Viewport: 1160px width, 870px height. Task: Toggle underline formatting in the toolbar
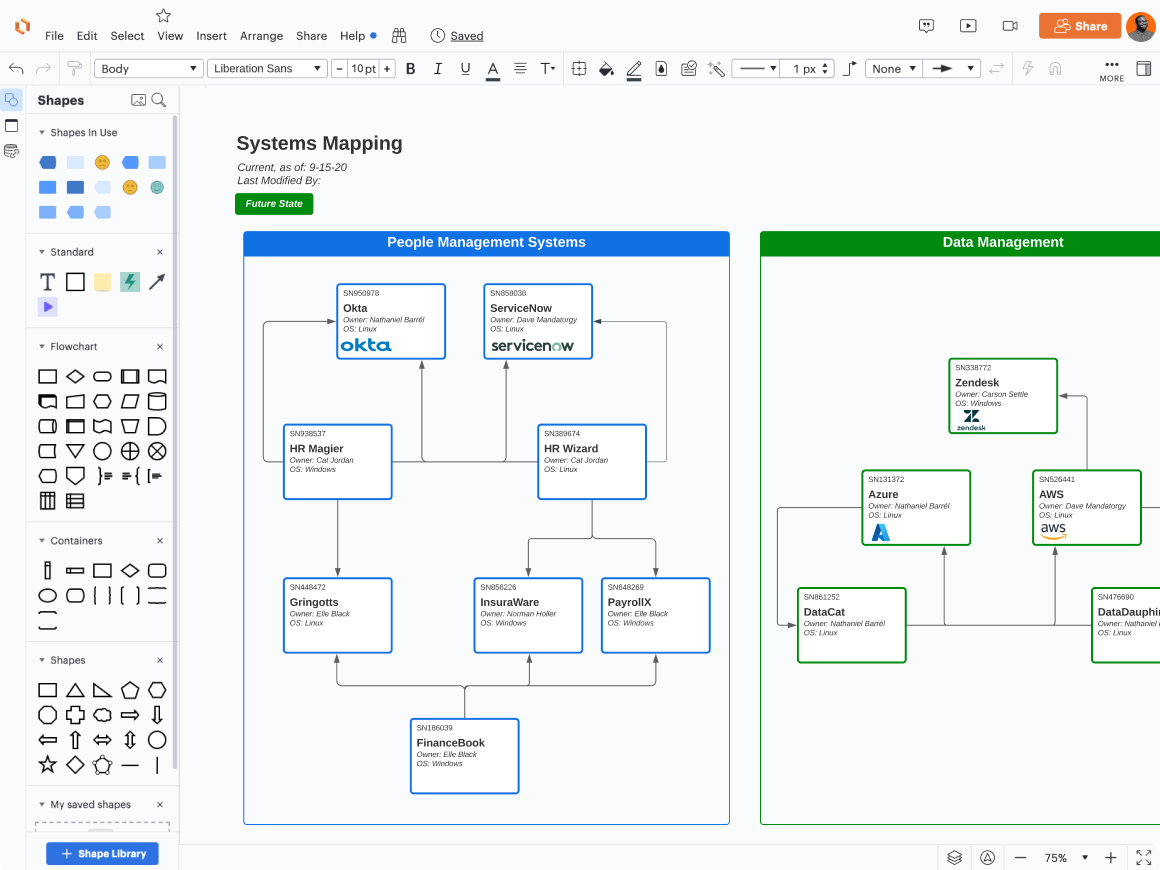coord(464,68)
